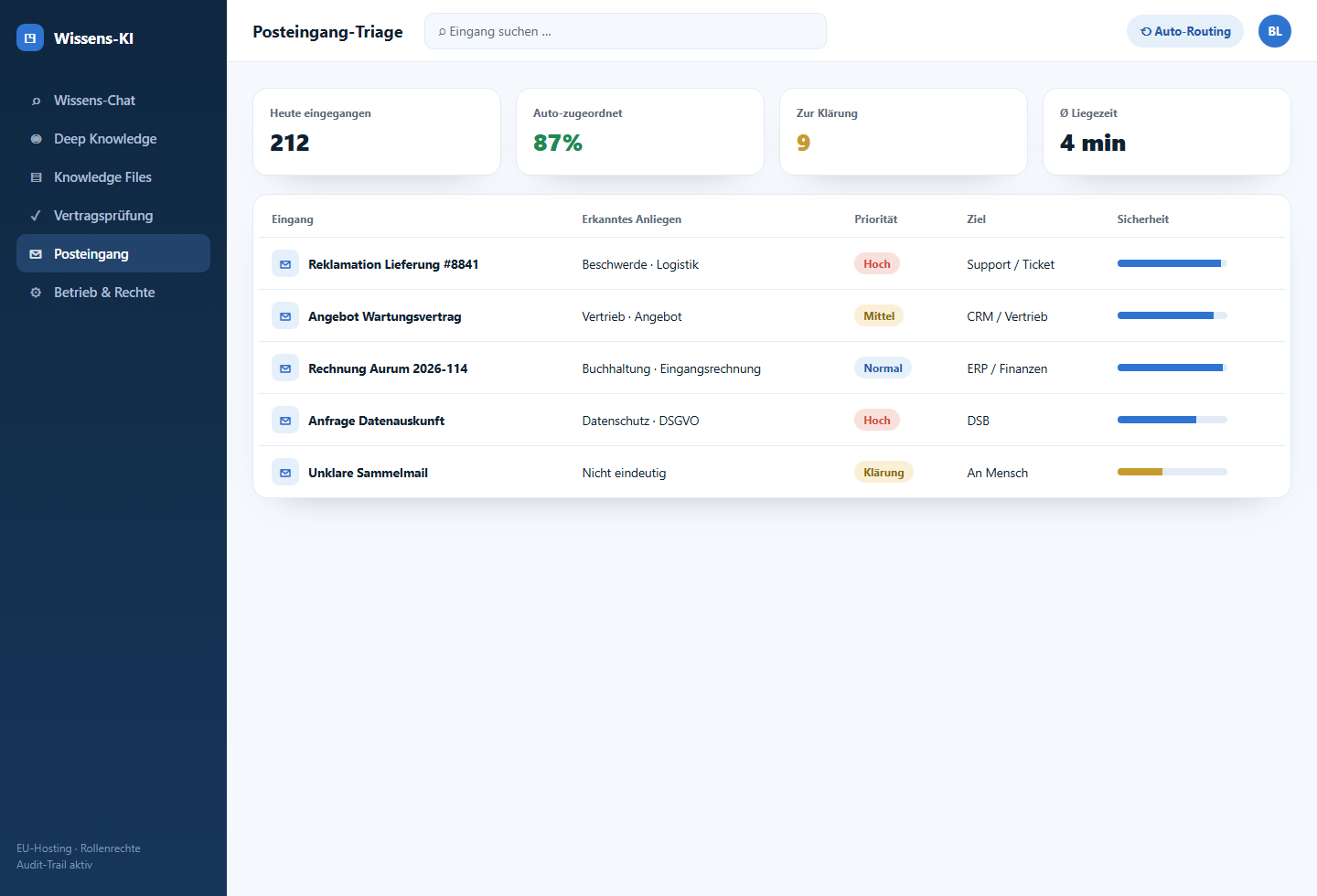
Task: Click Hoch badge in Reklamation Lieferung row
Action: click(877, 263)
